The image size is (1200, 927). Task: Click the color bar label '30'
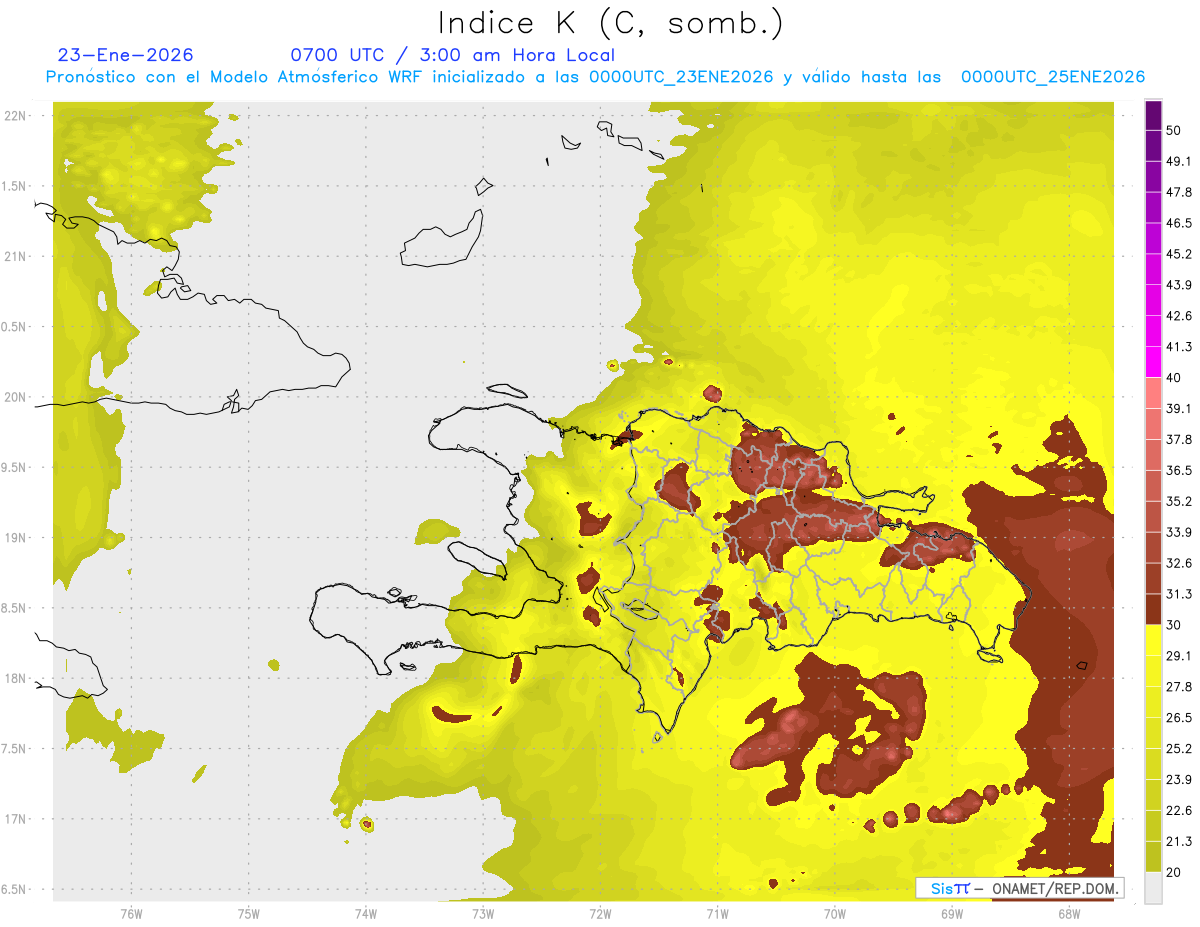[1174, 625]
